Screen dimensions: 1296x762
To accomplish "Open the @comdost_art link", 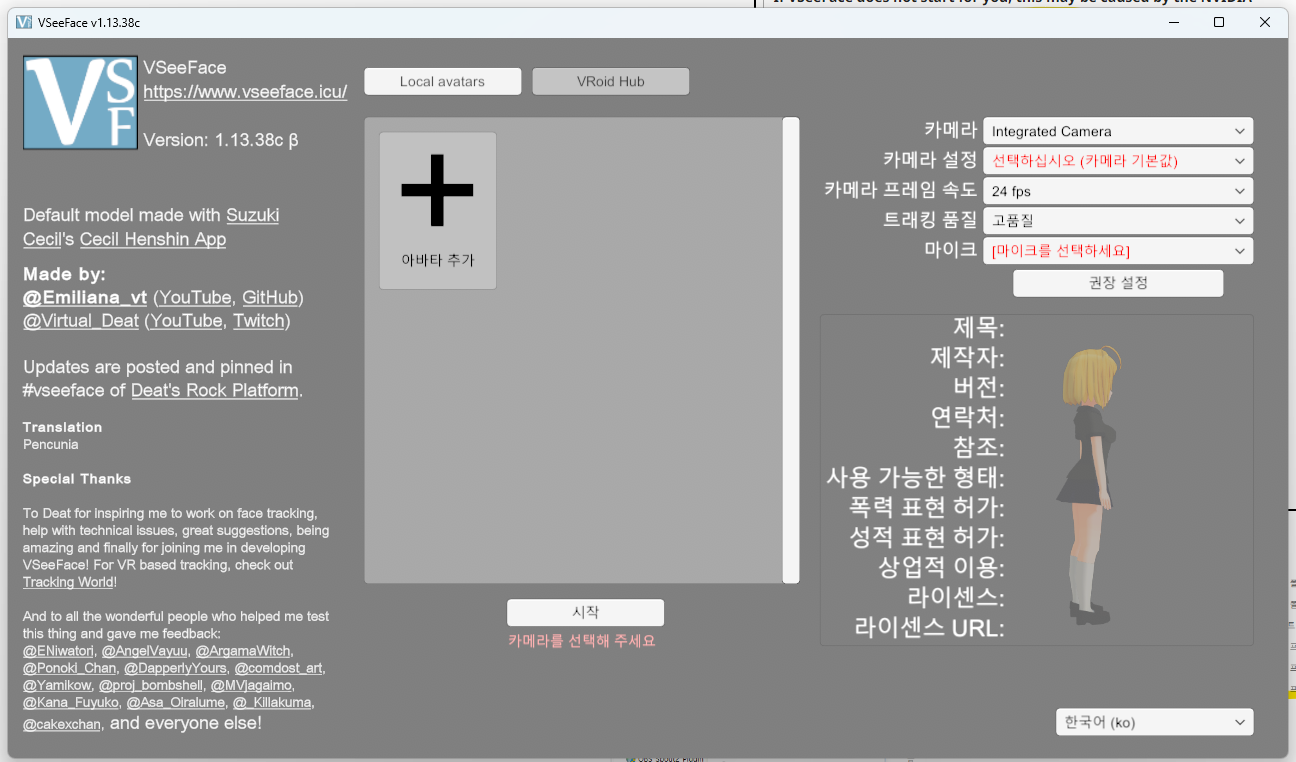I will (x=279, y=668).
